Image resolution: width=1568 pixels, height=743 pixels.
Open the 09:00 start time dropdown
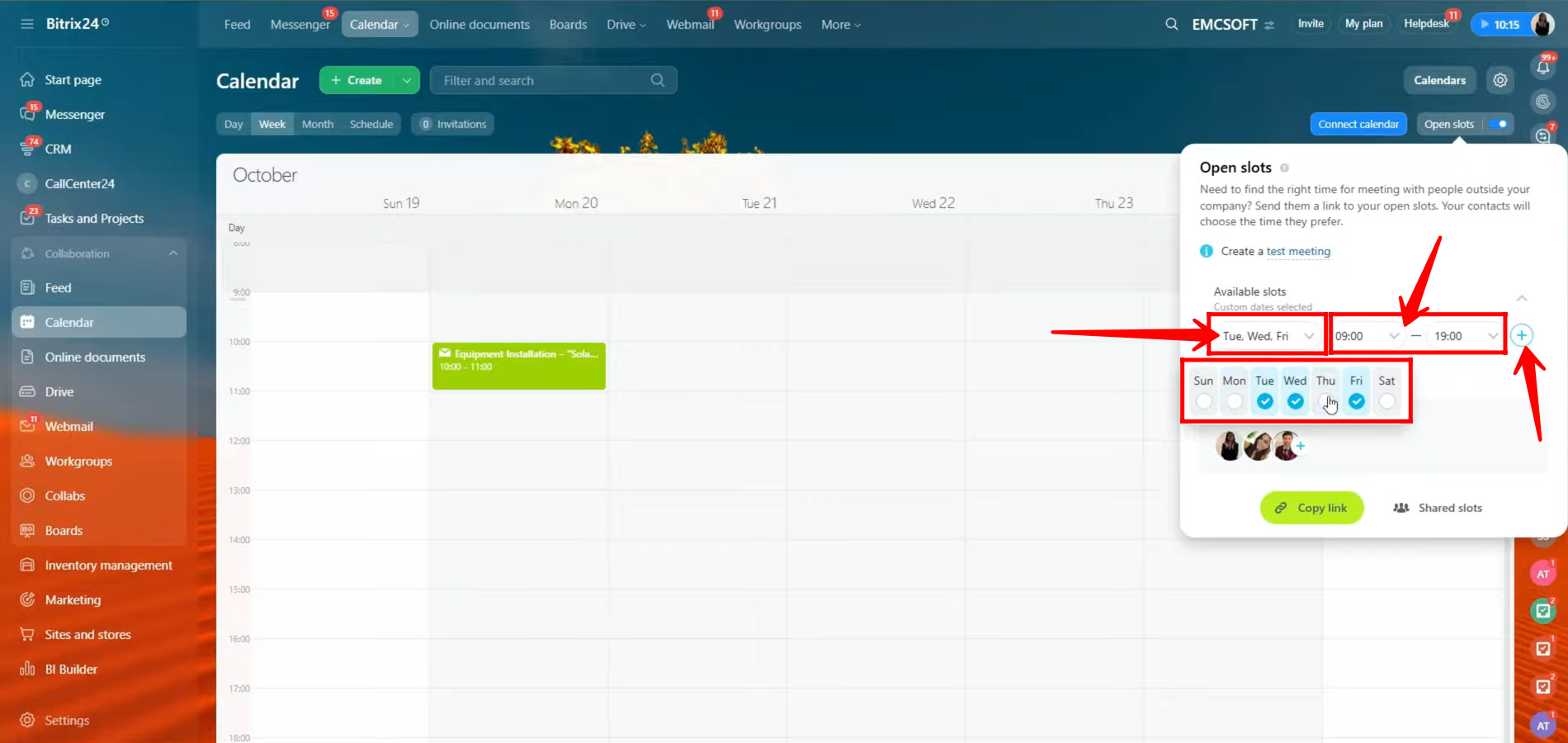pos(1367,336)
